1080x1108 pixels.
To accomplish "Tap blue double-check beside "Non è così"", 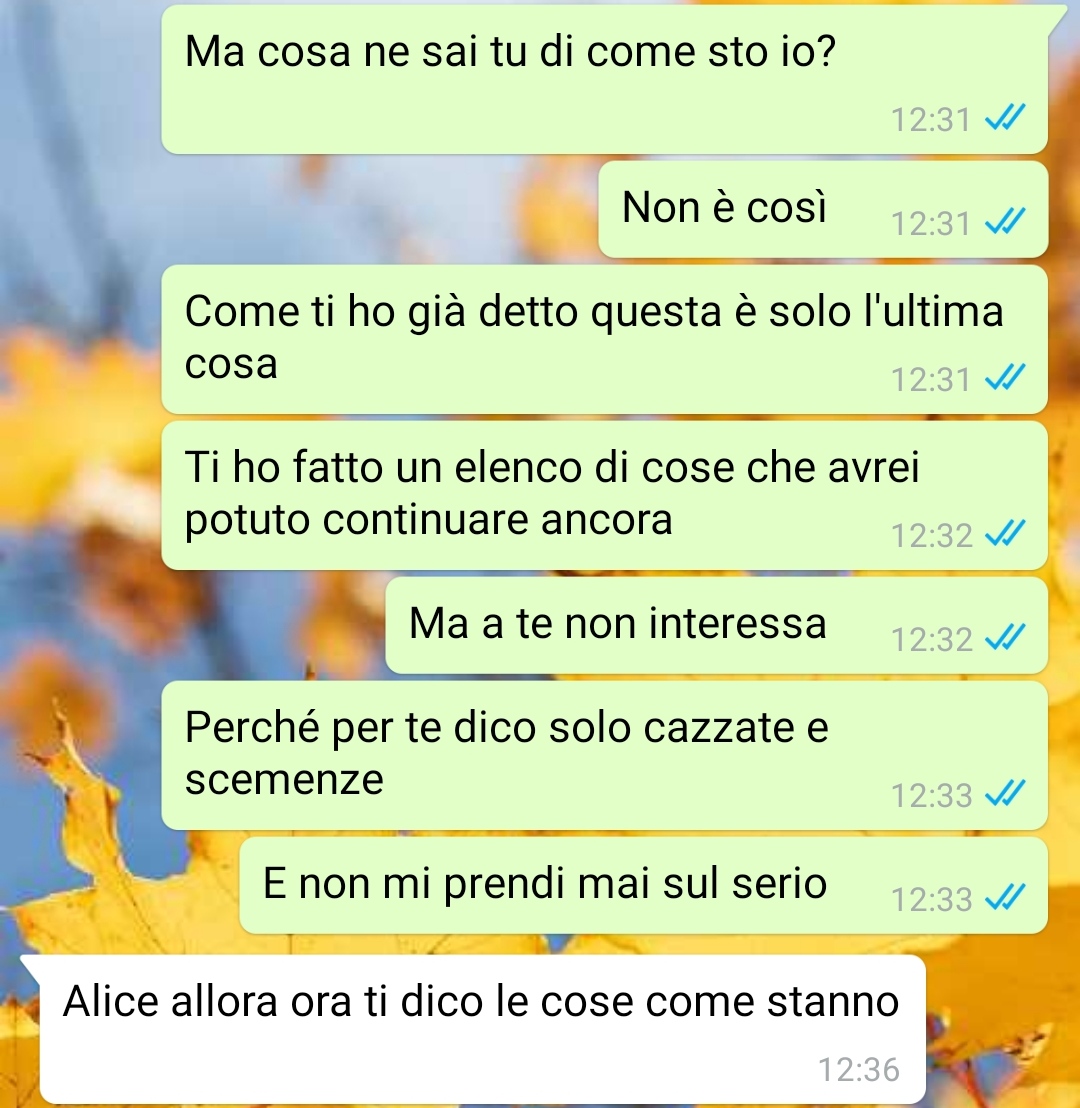I will pyautogui.click(x=1004, y=222).
